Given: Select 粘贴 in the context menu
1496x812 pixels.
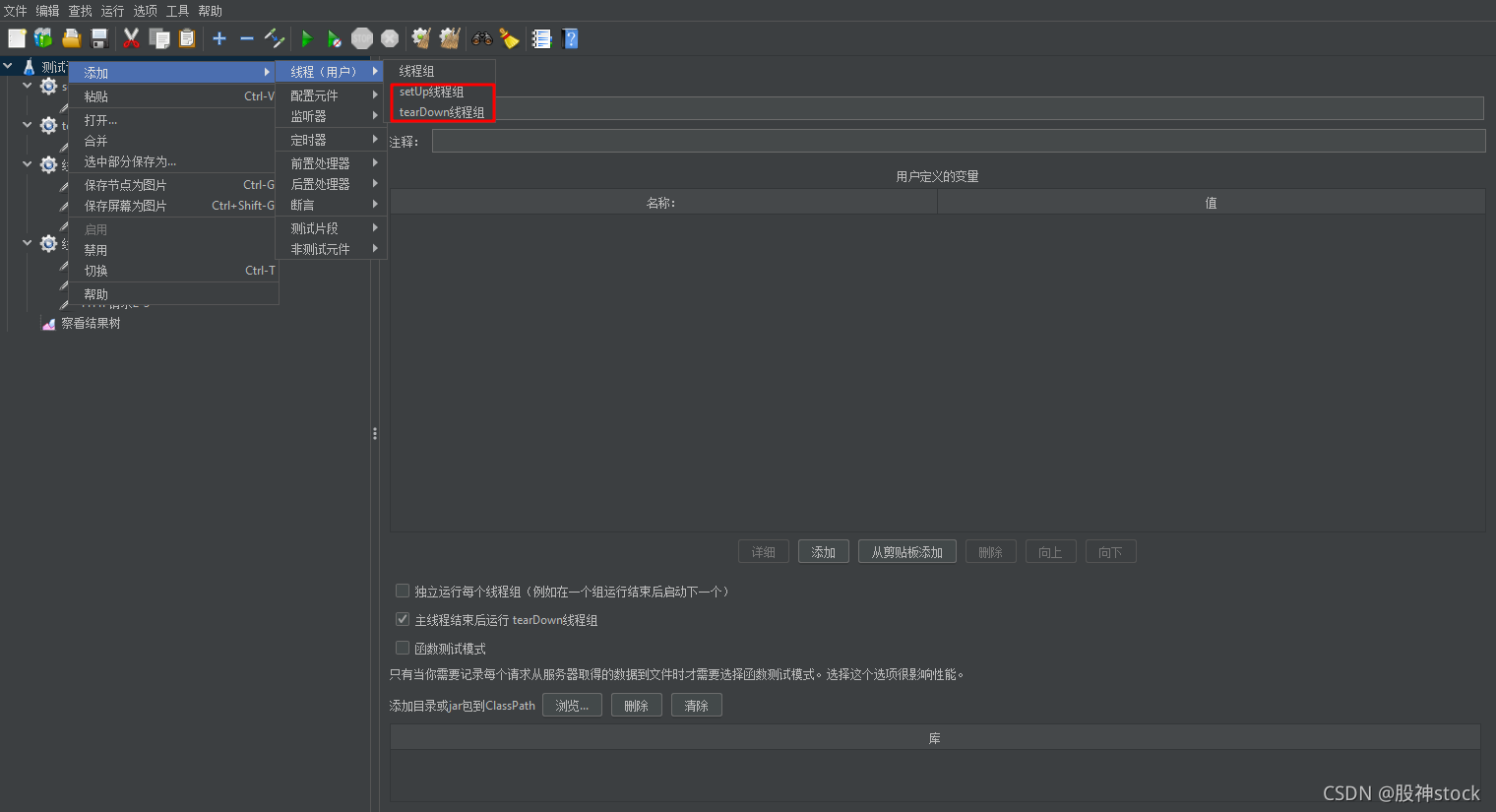Looking at the screenshot, I should coord(173,96).
